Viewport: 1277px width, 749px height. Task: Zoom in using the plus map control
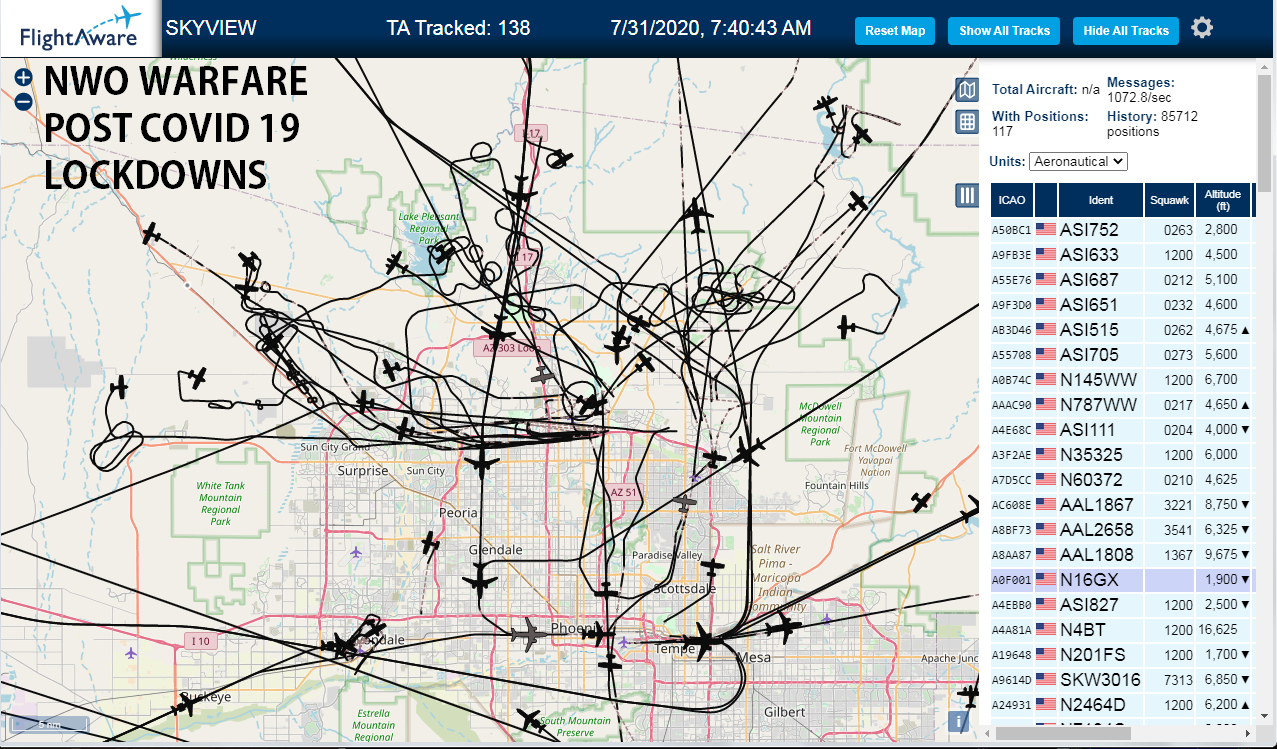pos(24,77)
